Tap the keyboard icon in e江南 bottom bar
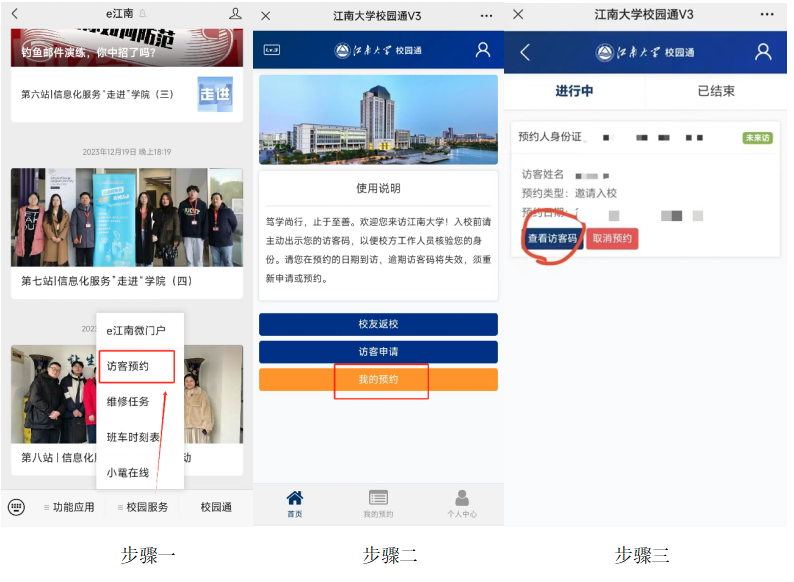The image size is (794, 582). 16,507
